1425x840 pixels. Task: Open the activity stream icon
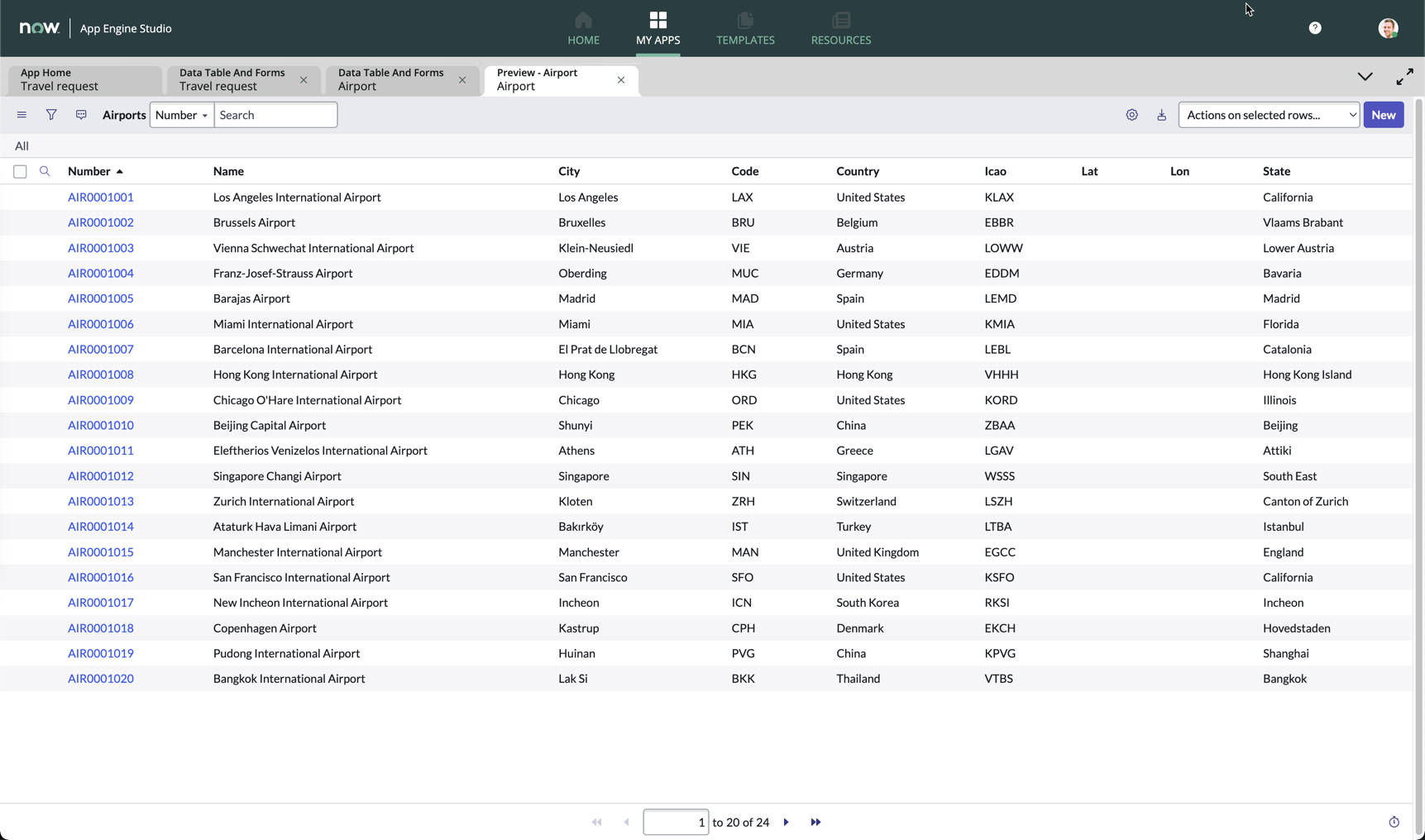pos(81,115)
